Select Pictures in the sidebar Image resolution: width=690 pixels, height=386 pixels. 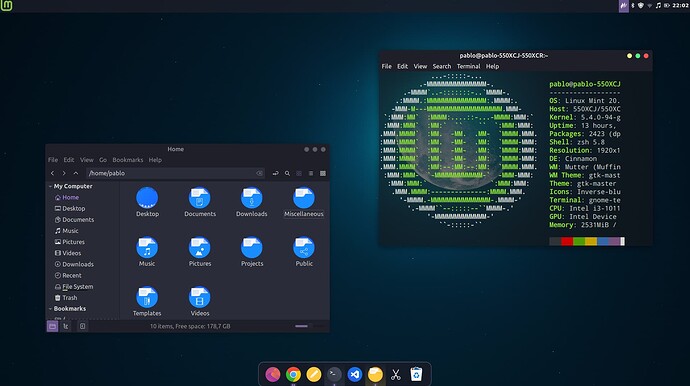point(70,242)
